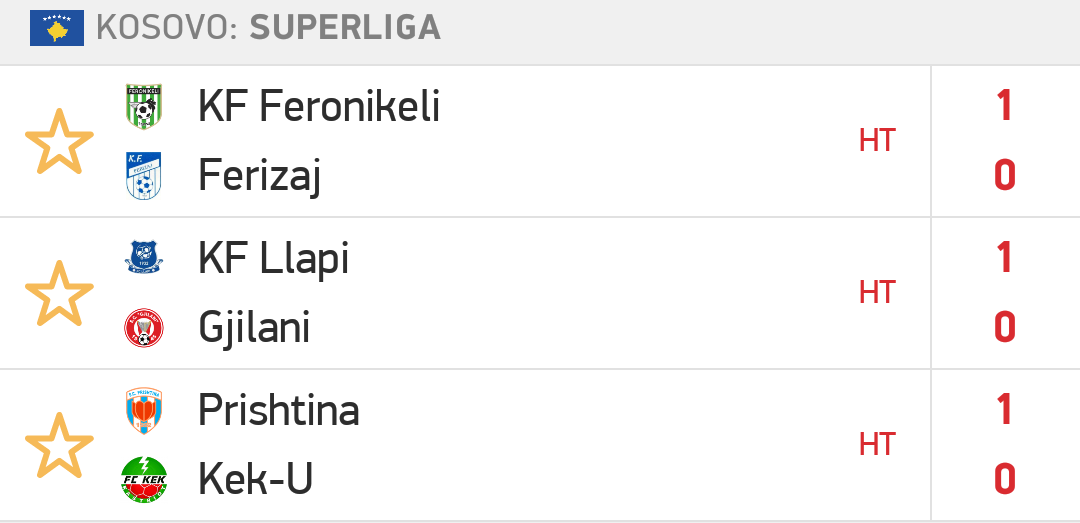
Task: Star the KF Llapi vs Gjilani match
Action: (59, 293)
